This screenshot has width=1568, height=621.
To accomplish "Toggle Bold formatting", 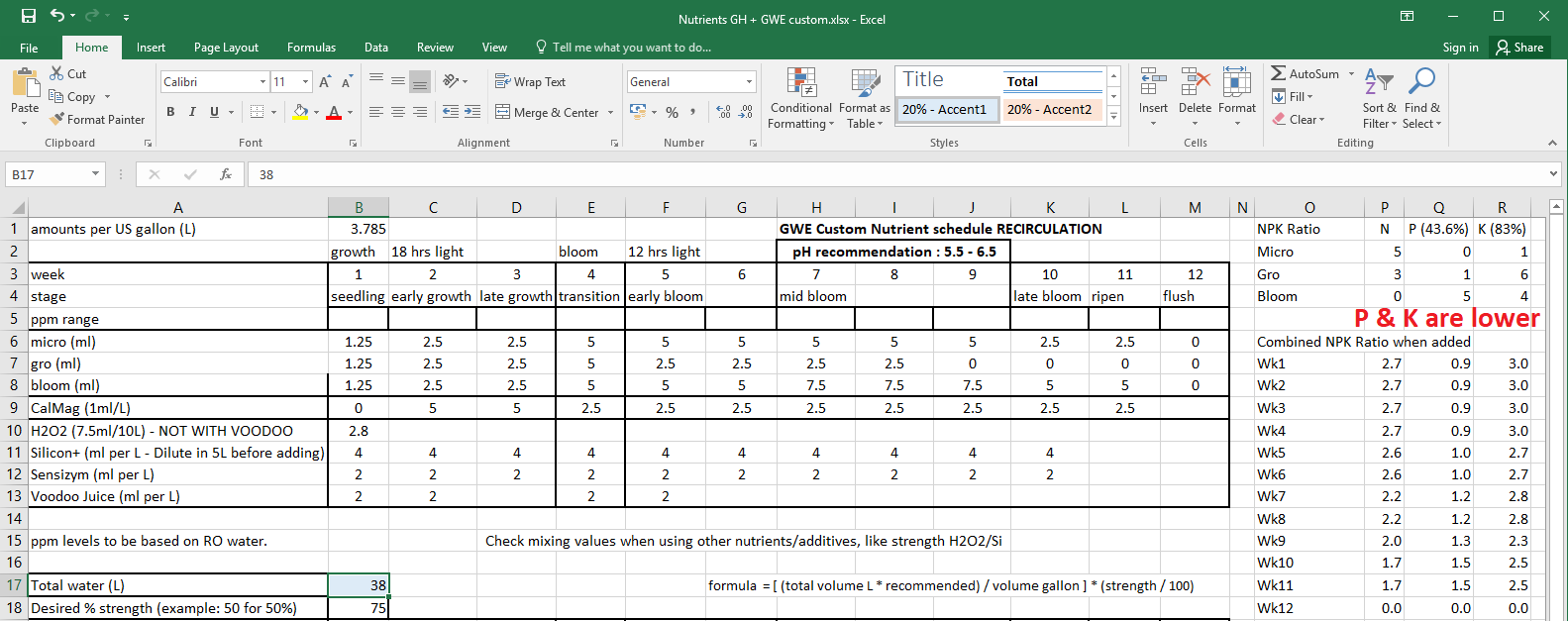I will tap(170, 112).
